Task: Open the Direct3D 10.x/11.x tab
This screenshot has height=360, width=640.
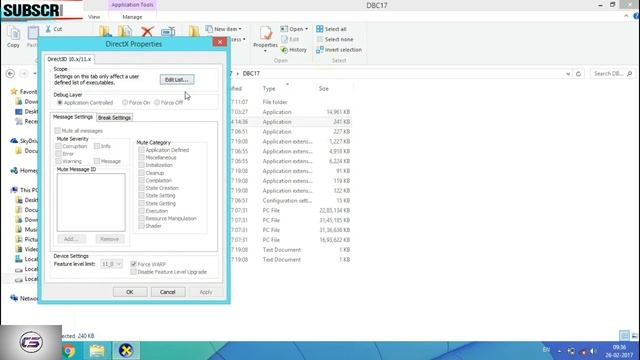Action: point(69,59)
